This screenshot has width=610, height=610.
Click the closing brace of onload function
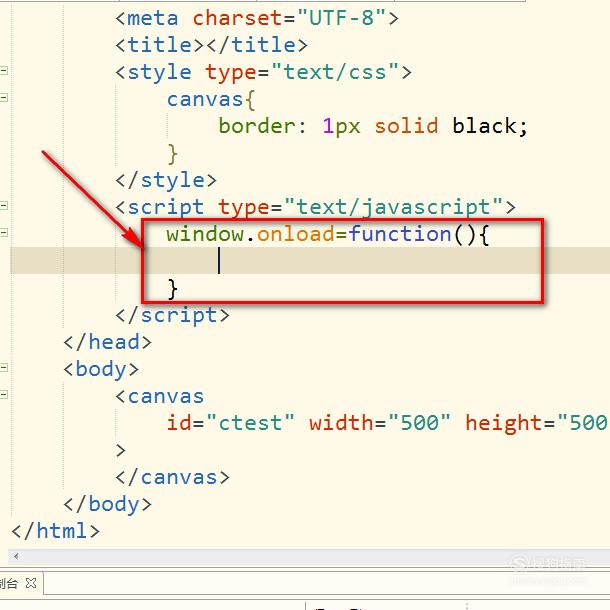click(x=173, y=289)
